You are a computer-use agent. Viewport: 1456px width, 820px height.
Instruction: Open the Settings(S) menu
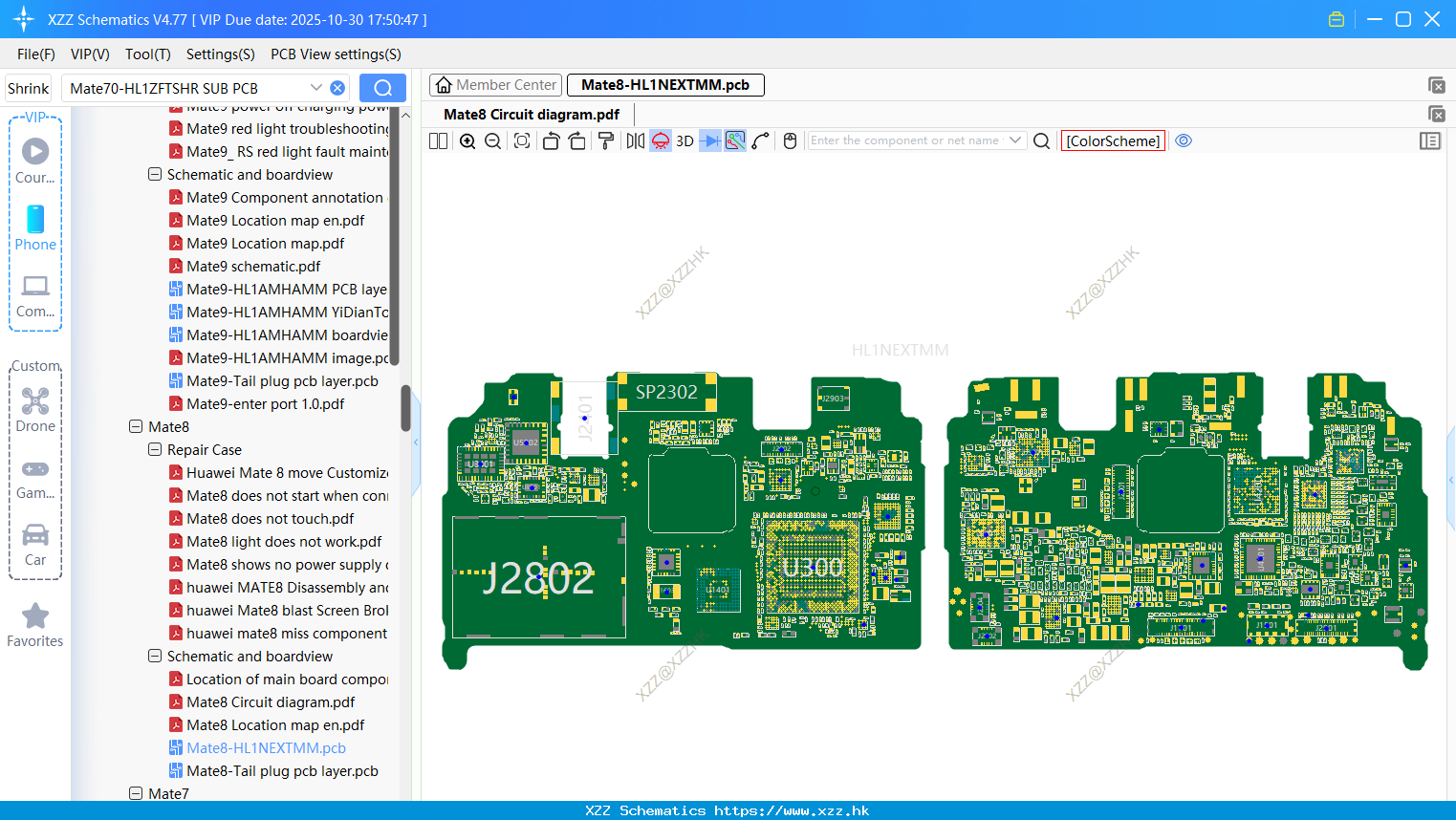221,54
